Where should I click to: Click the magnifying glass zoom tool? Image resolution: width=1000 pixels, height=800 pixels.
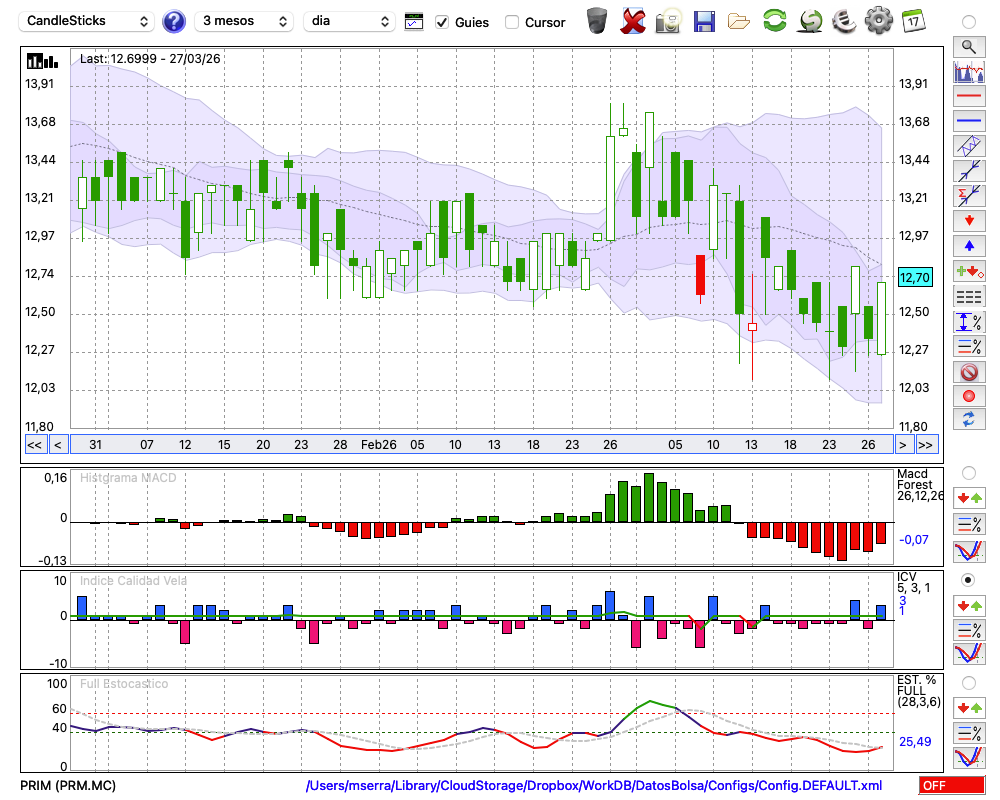pos(968,46)
